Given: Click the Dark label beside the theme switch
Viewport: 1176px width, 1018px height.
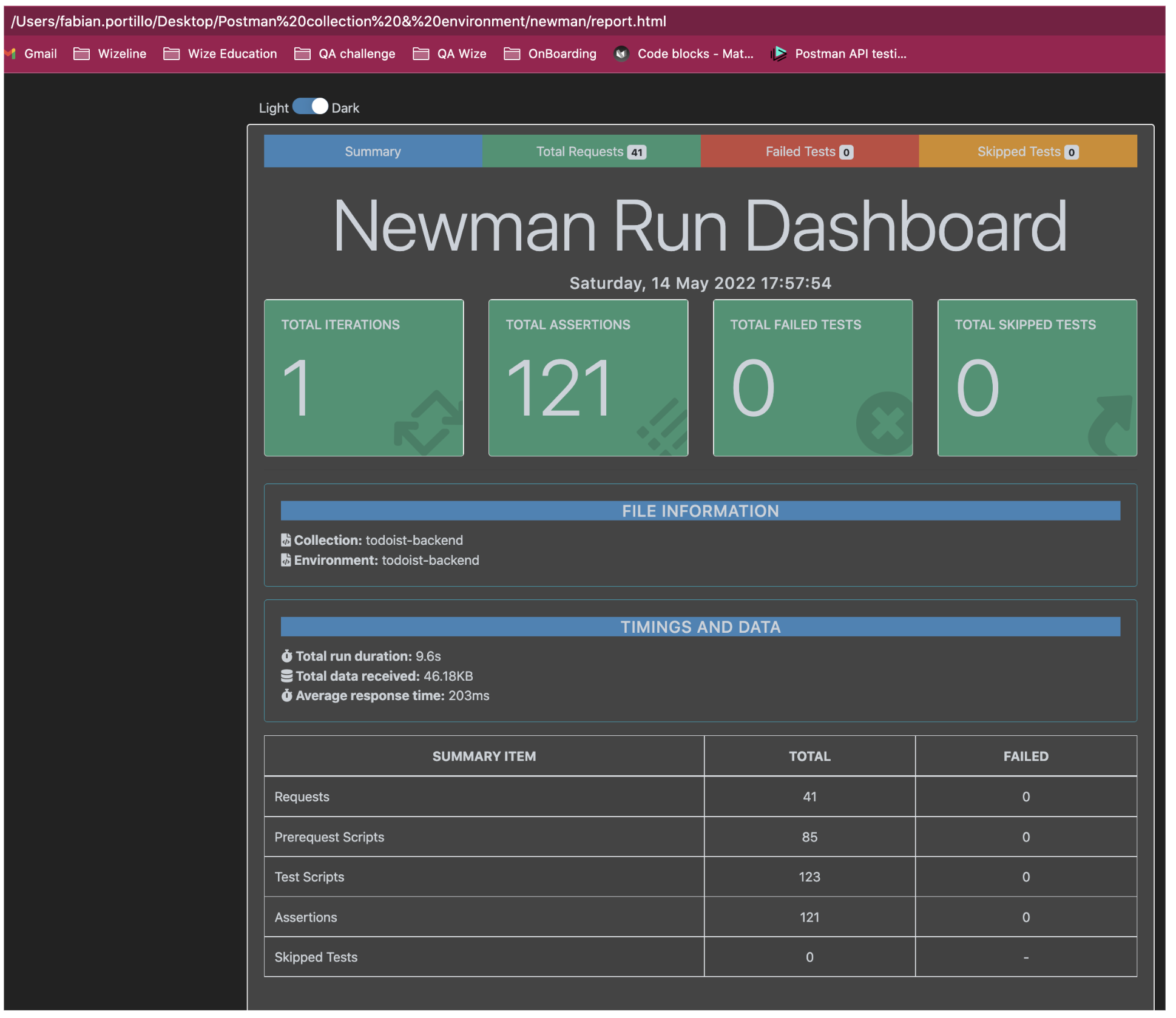Looking at the screenshot, I should point(345,107).
